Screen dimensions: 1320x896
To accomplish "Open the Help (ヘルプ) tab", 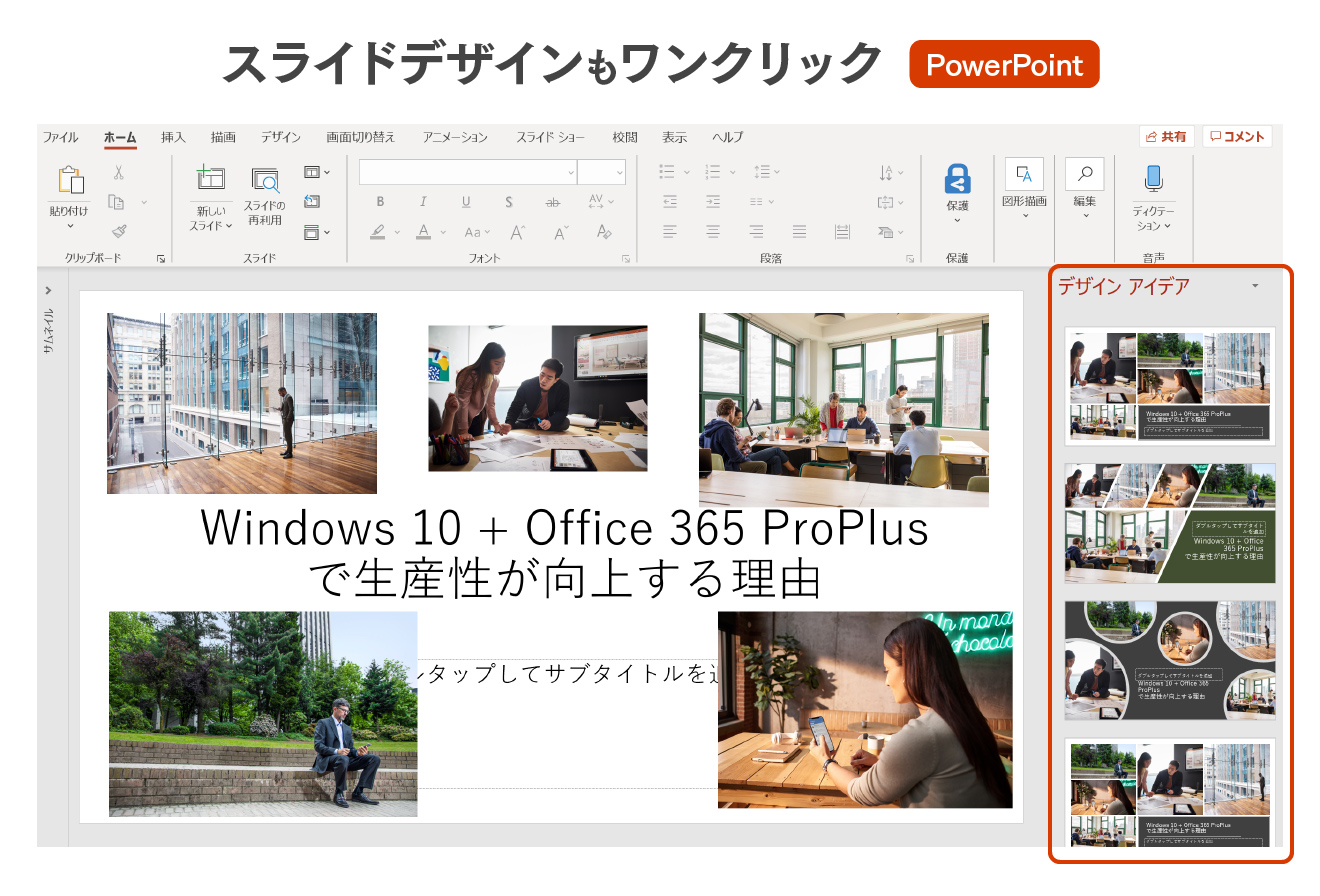I will coord(728,137).
